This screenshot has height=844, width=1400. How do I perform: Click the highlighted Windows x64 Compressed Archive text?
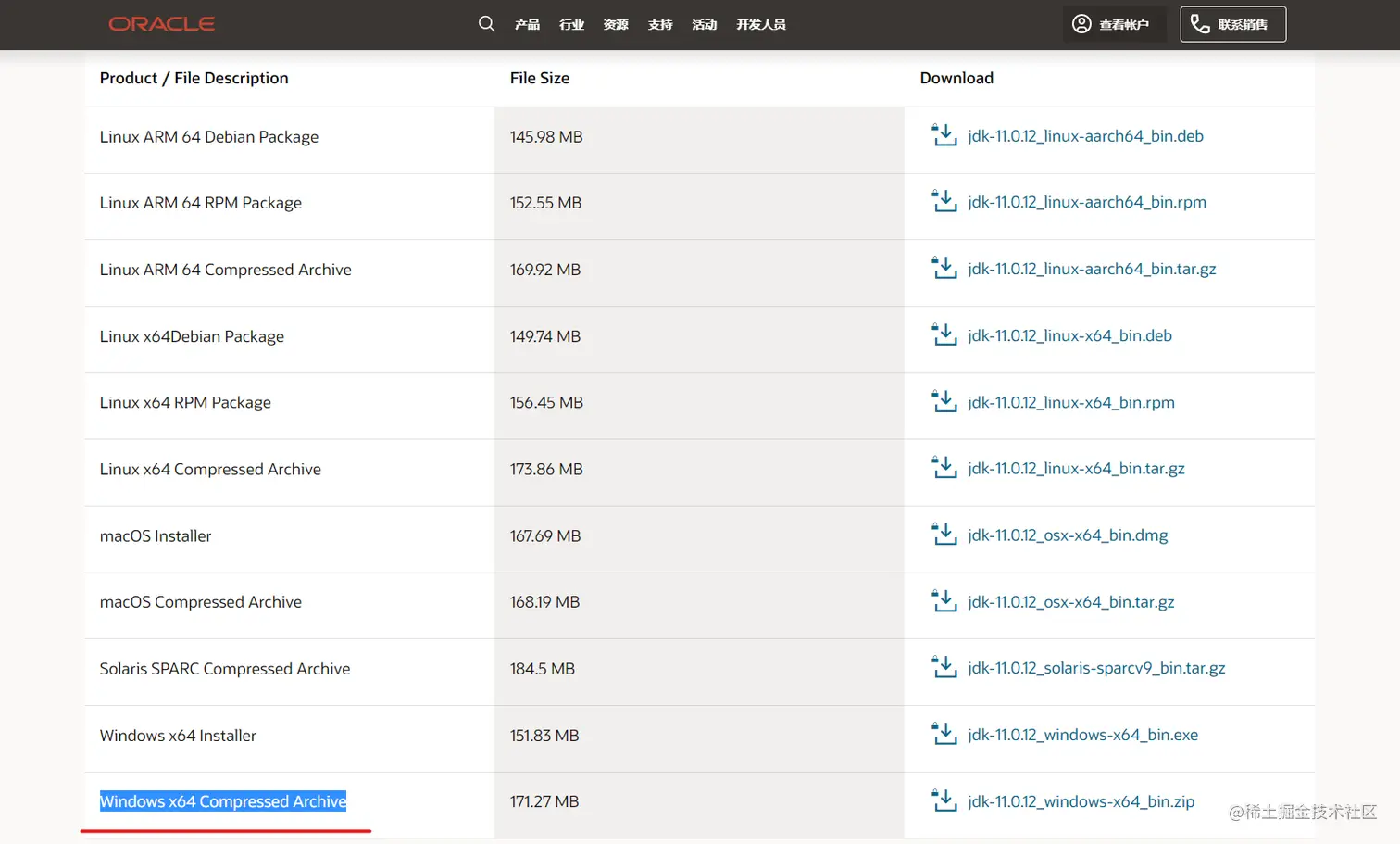[223, 801]
